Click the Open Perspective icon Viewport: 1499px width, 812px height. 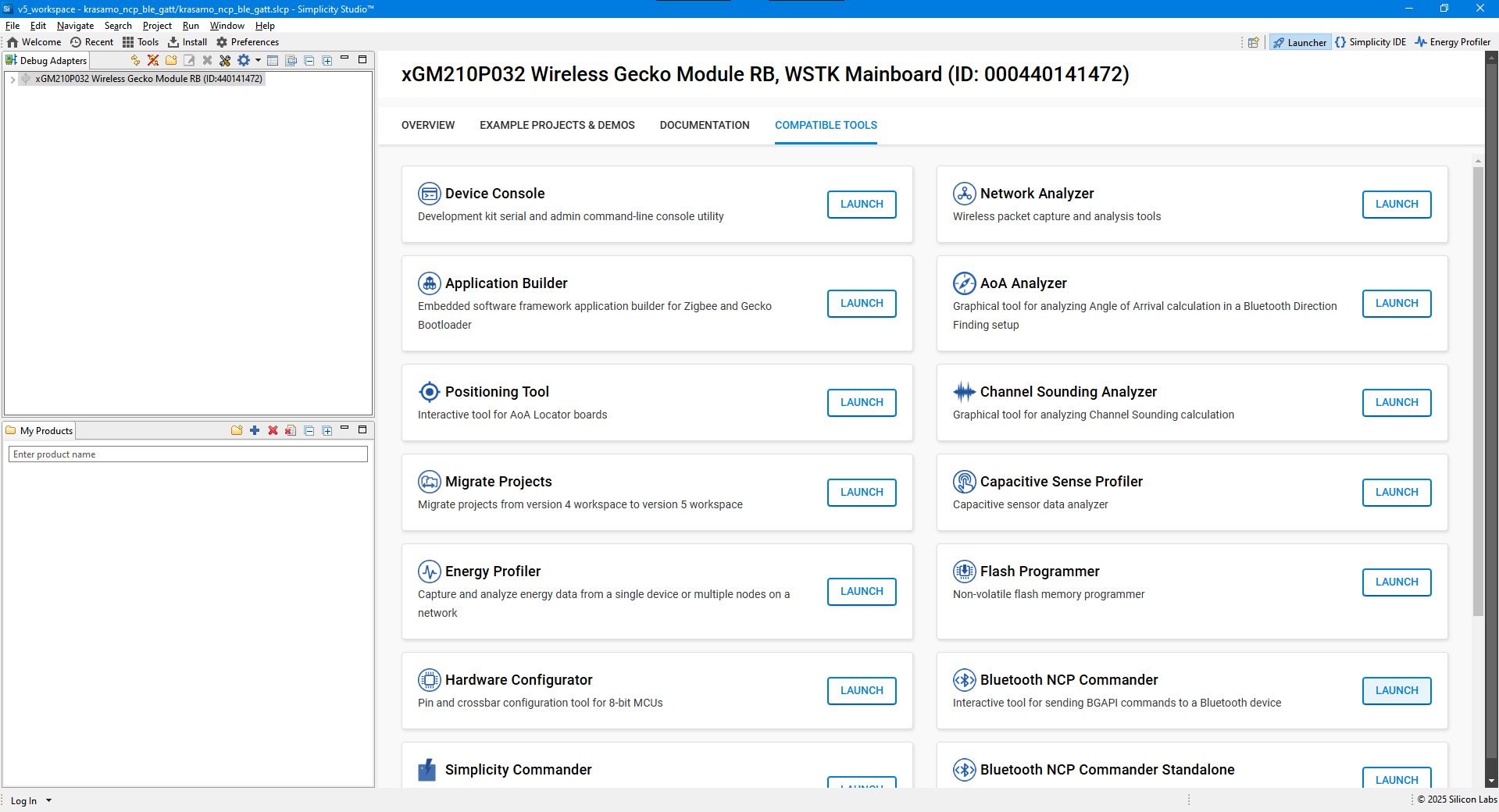pos(1254,42)
